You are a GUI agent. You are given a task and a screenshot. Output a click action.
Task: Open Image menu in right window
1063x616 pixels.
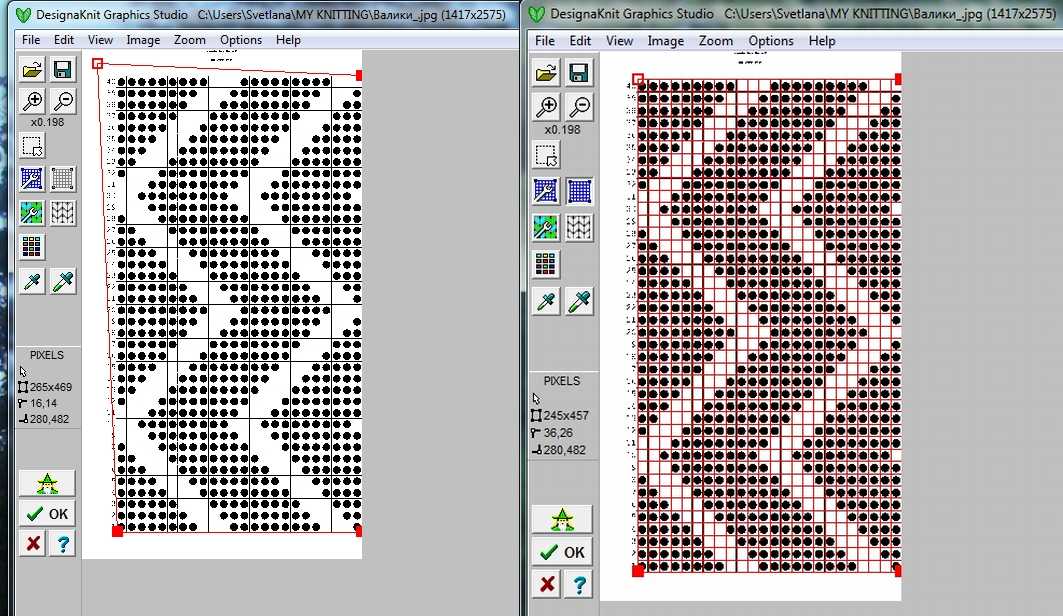(x=666, y=41)
